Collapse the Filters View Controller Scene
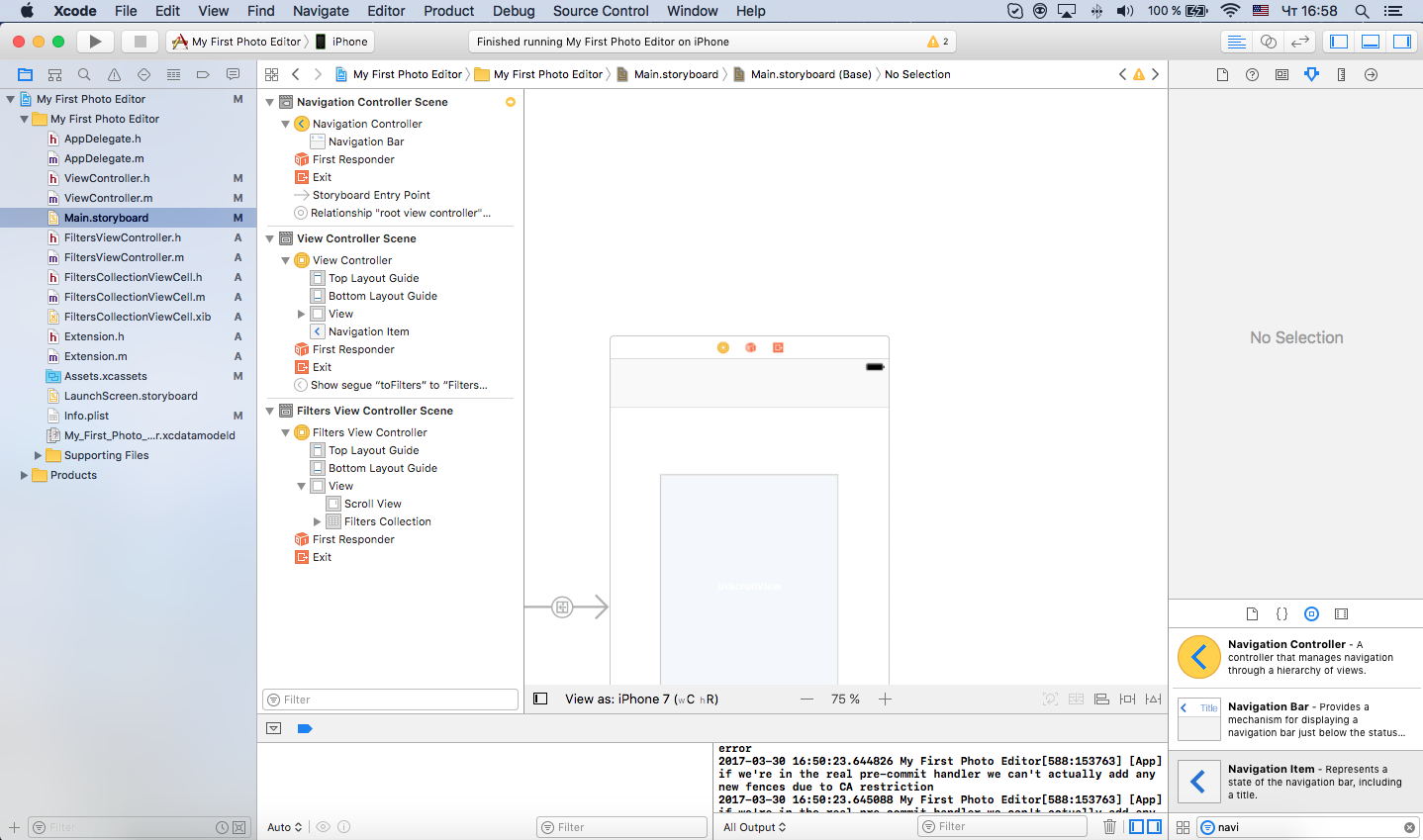The height and width of the screenshot is (840, 1423). (270, 411)
